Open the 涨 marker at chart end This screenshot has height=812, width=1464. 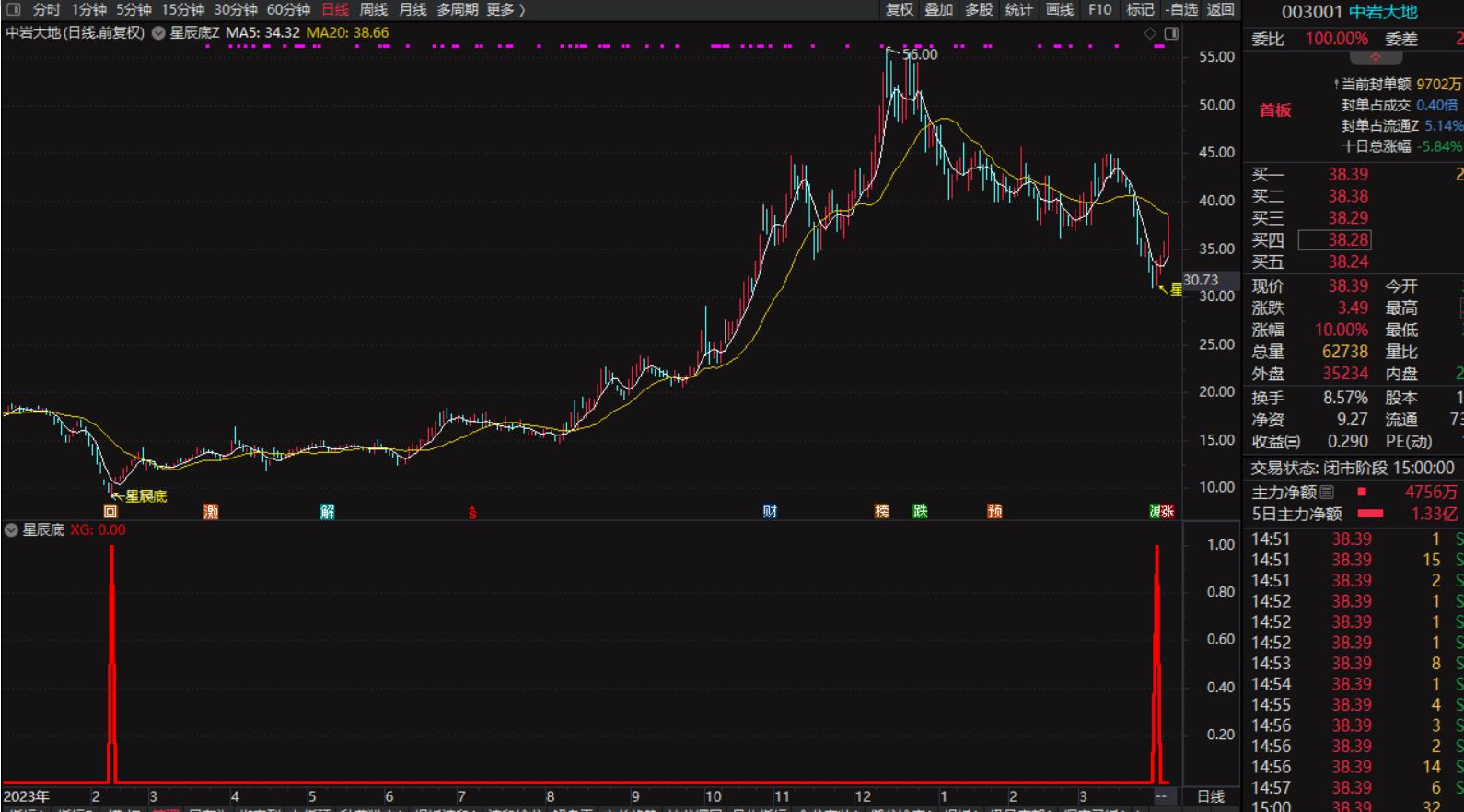pos(1168,512)
